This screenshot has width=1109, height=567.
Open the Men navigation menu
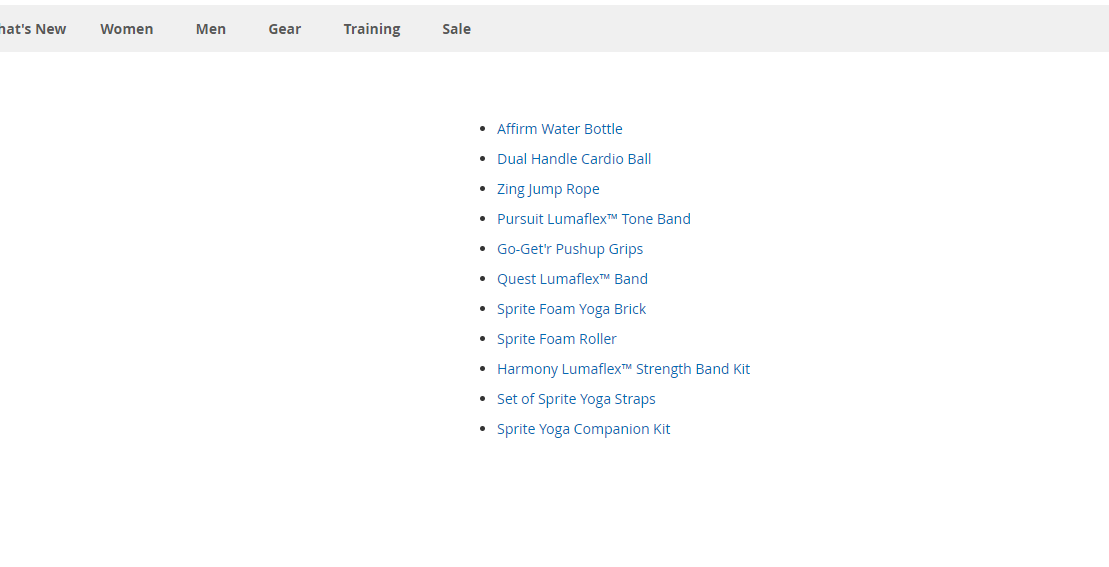[x=210, y=29]
